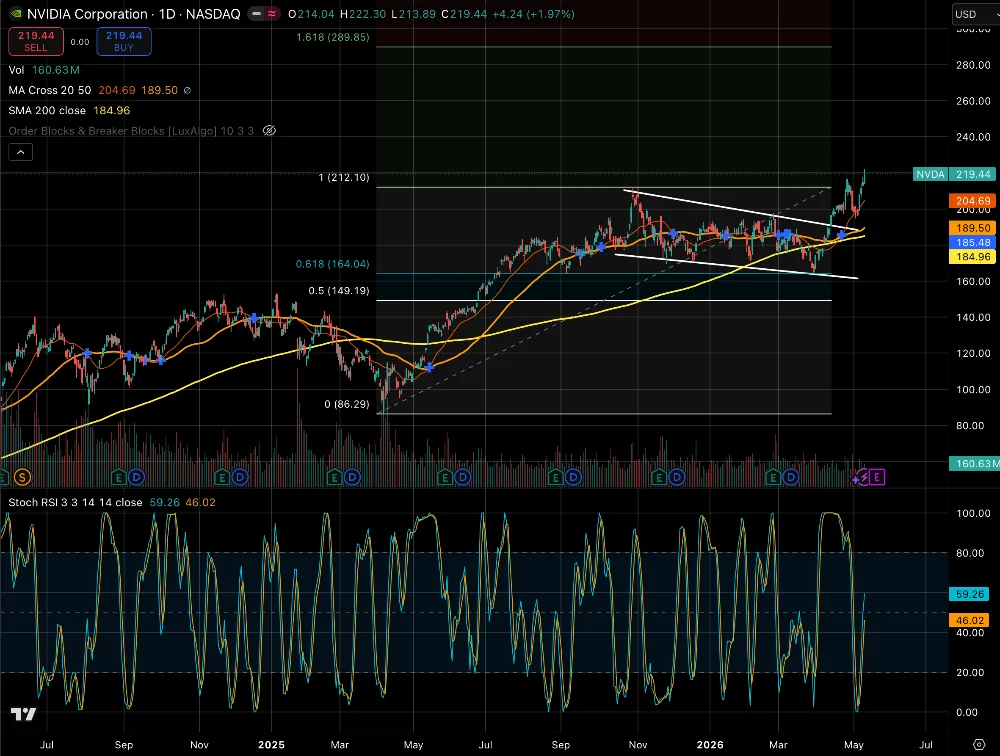Open the USD currency dropdown
Image resolution: width=1000 pixels, height=756 pixels.
click(974, 14)
